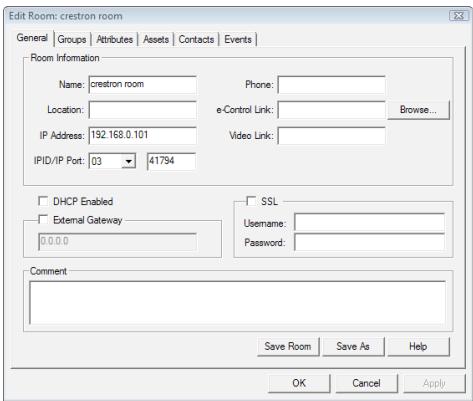Click the Location input field
This screenshot has height=401, width=473.
tap(143, 110)
